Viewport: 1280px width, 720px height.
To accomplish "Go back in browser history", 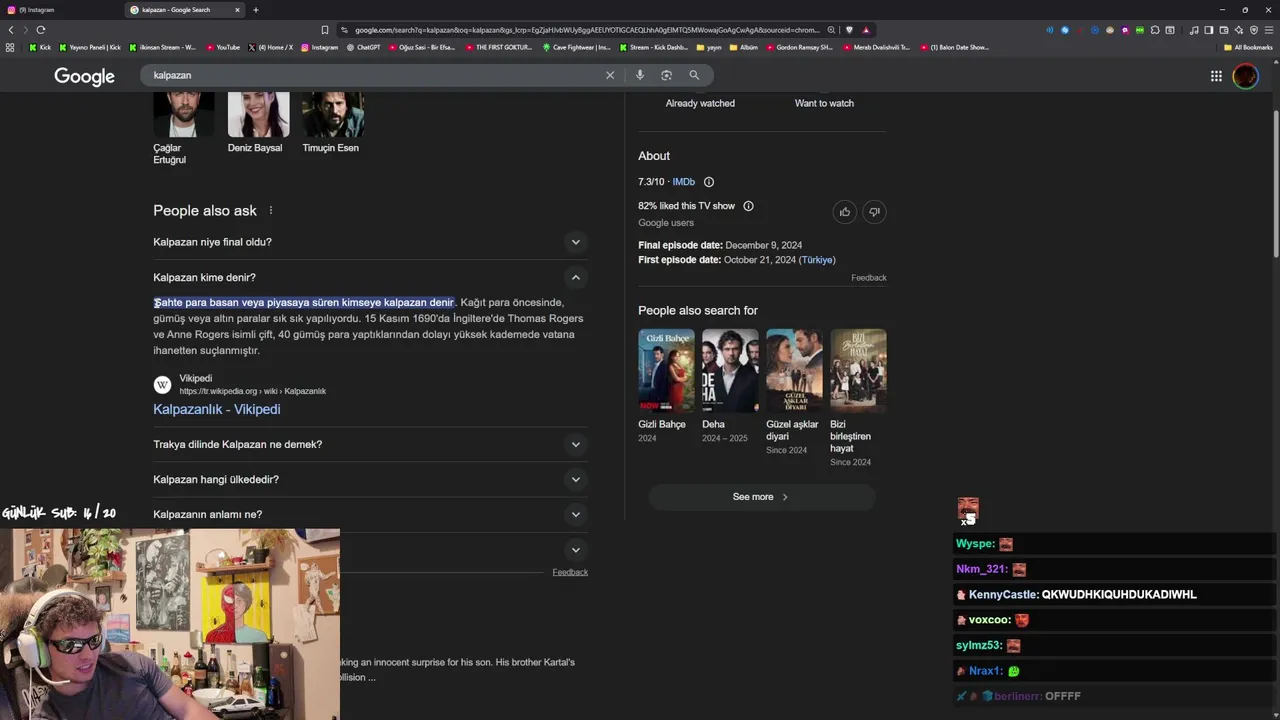I will pos(11,30).
